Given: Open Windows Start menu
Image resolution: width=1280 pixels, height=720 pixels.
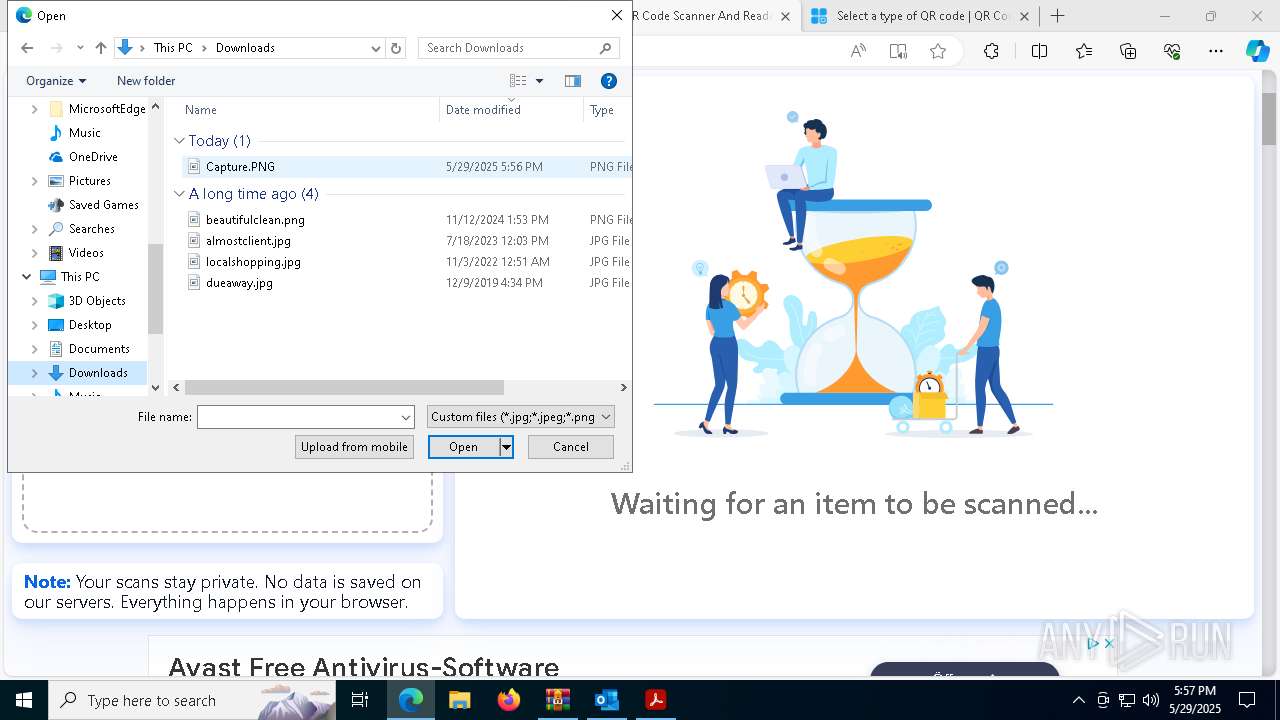Looking at the screenshot, I should click(24, 700).
